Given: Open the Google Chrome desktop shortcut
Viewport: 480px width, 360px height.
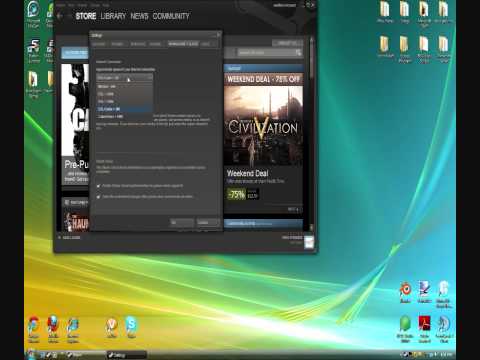Looking at the screenshot, I should click(x=34, y=329).
